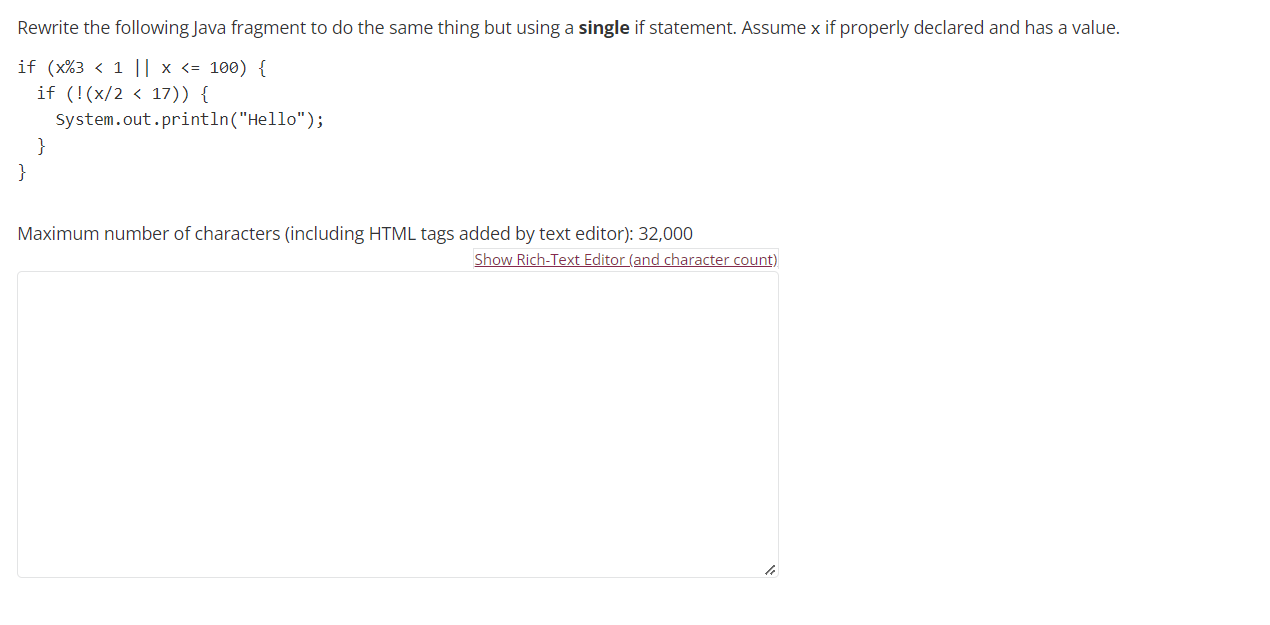The image size is (1270, 625).
Task: Click the resize handle of the answer box
Action: click(770, 570)
